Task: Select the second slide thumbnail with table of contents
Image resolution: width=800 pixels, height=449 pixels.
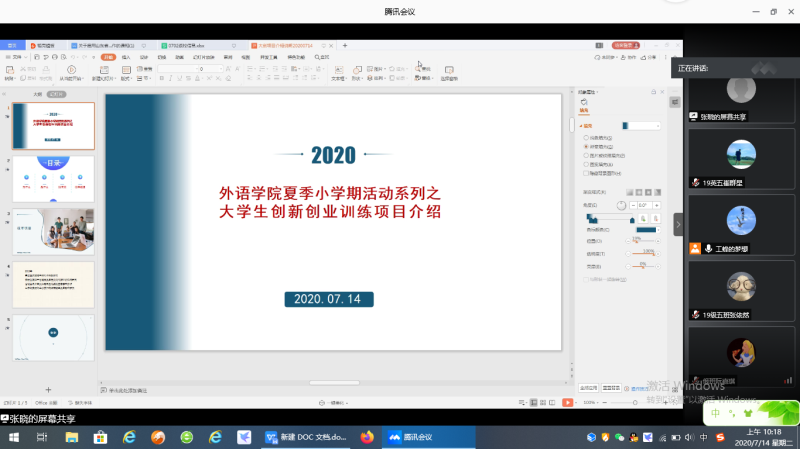Action: (53, 178)
